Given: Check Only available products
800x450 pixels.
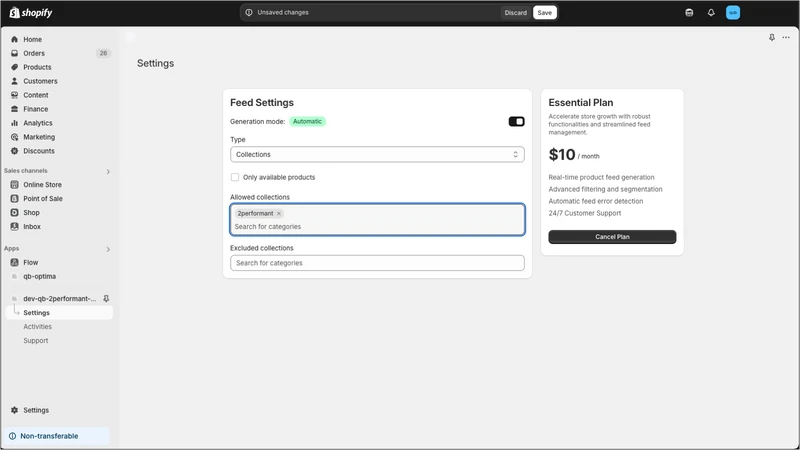Looking at the screenshot, I should (235, 177).
